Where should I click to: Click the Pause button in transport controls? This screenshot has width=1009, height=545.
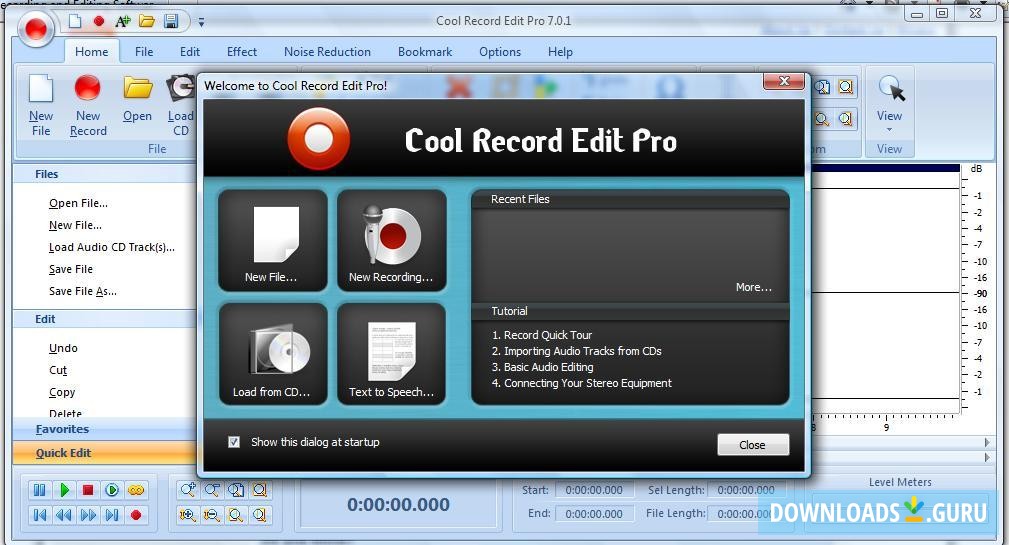pos(39,490)
